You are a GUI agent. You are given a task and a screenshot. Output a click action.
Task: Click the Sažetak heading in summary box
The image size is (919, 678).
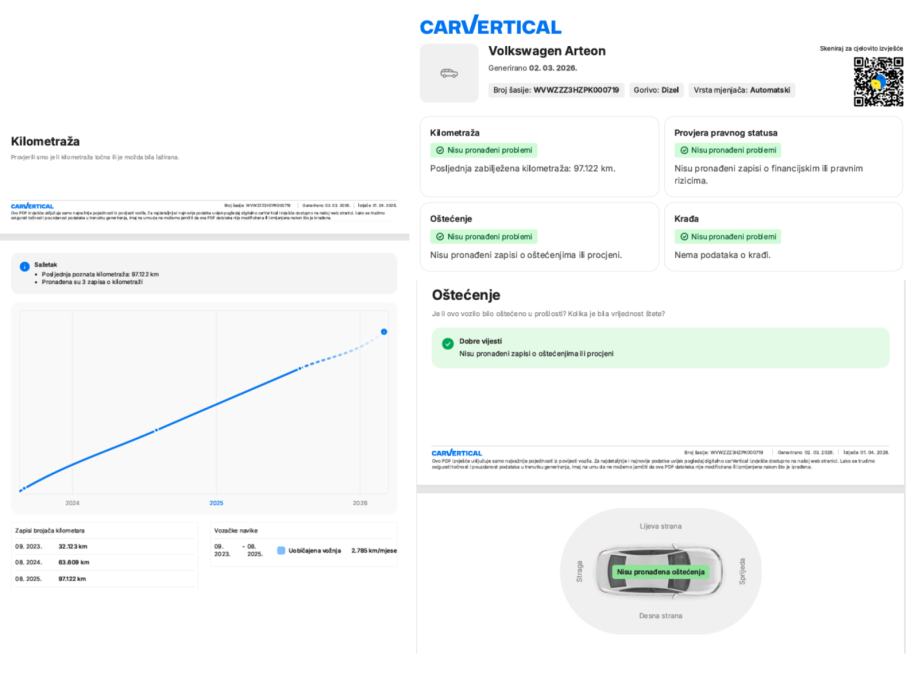coord(46,265)
